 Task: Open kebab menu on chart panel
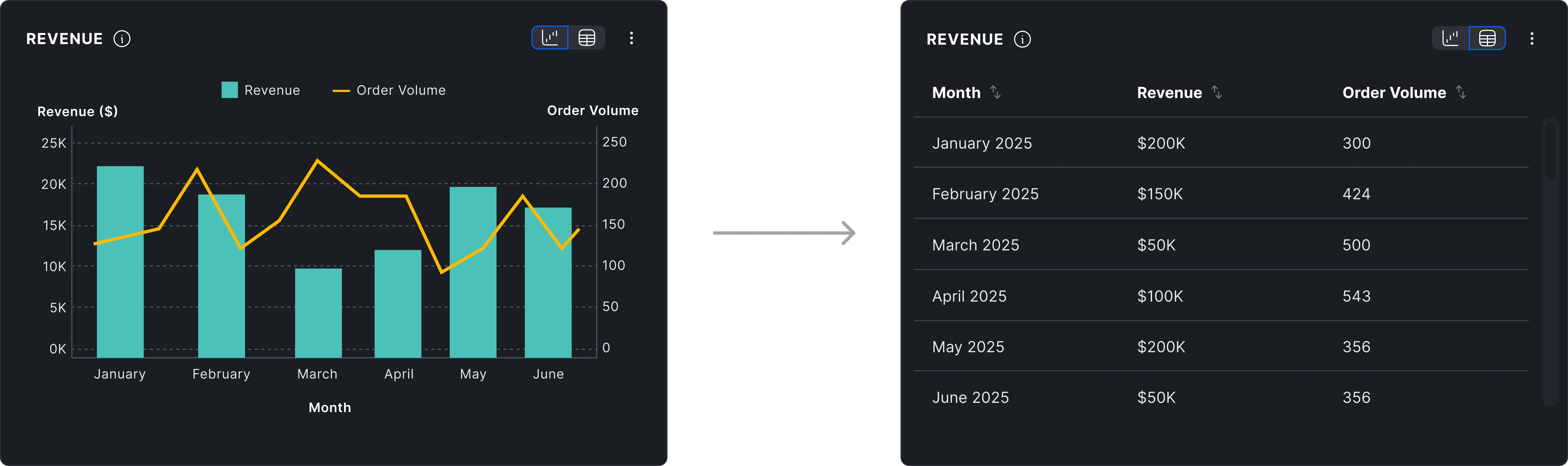click(631, 38)
